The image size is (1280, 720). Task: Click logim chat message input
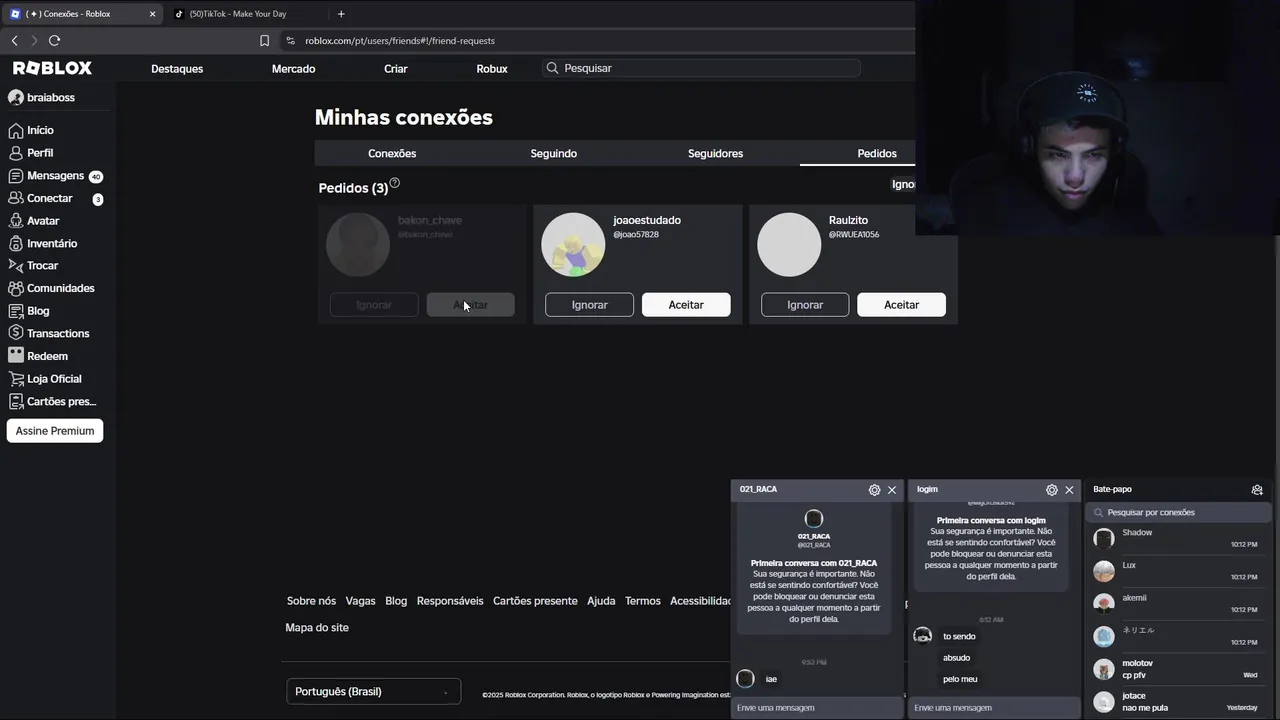[994, 708]
